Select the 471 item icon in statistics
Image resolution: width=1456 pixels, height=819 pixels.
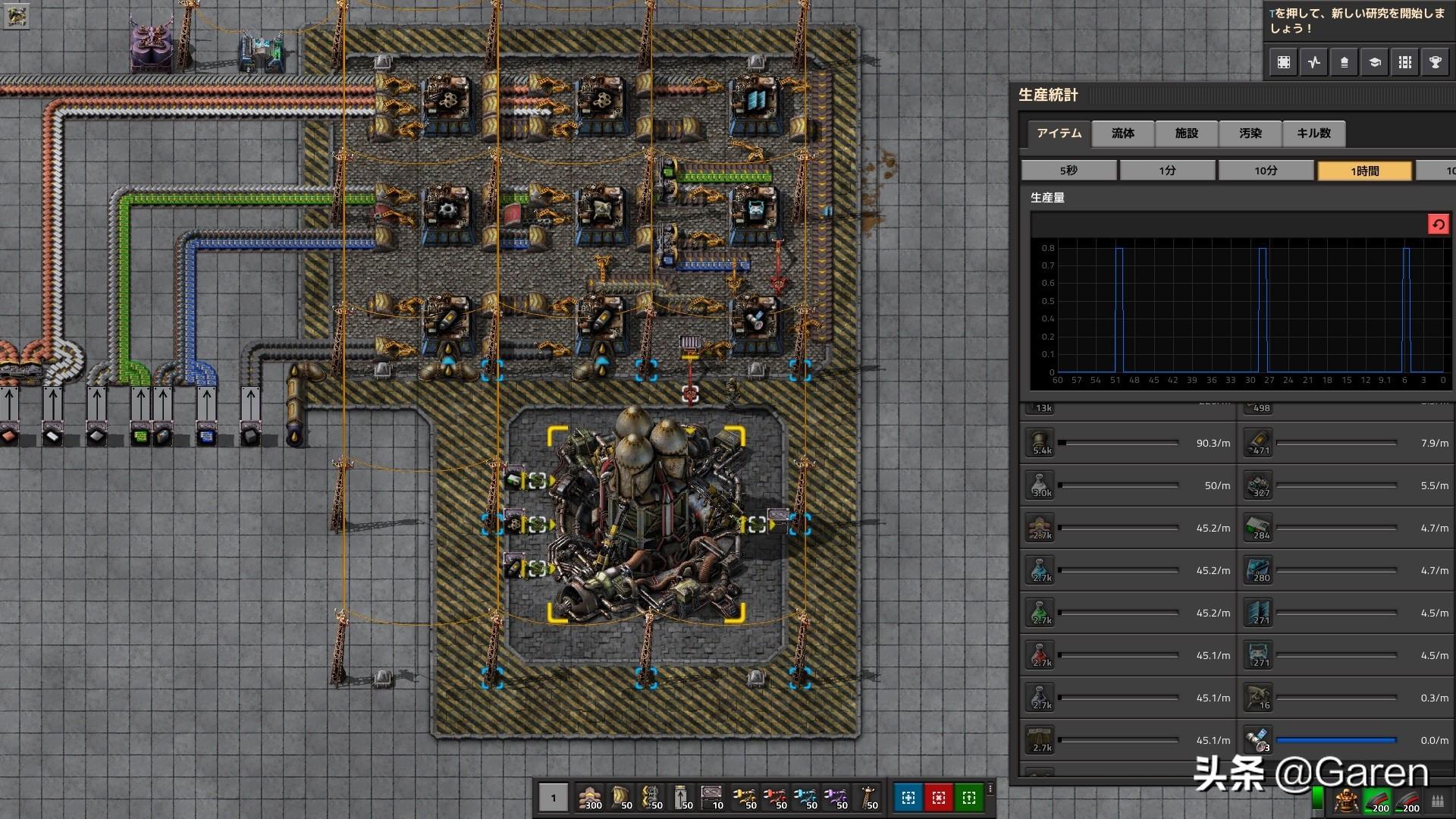[1259, 443]
